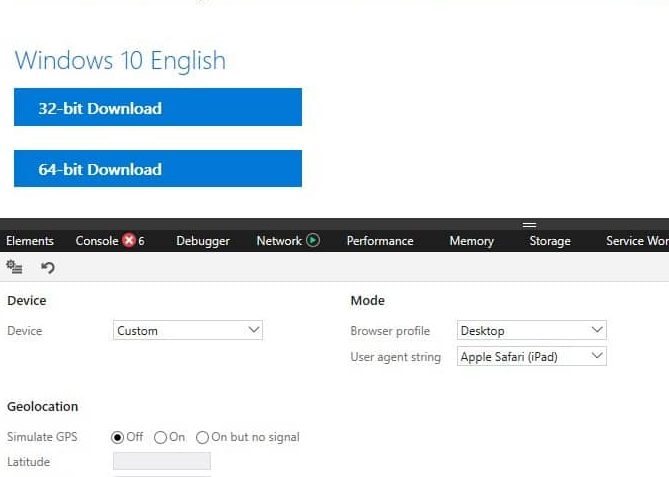Switch to the Memory tab
Screen dimensions: 669x477
471,241
